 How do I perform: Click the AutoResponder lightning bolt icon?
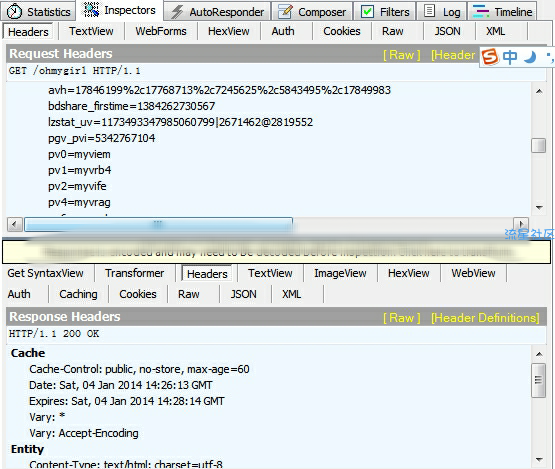[177, 12]
